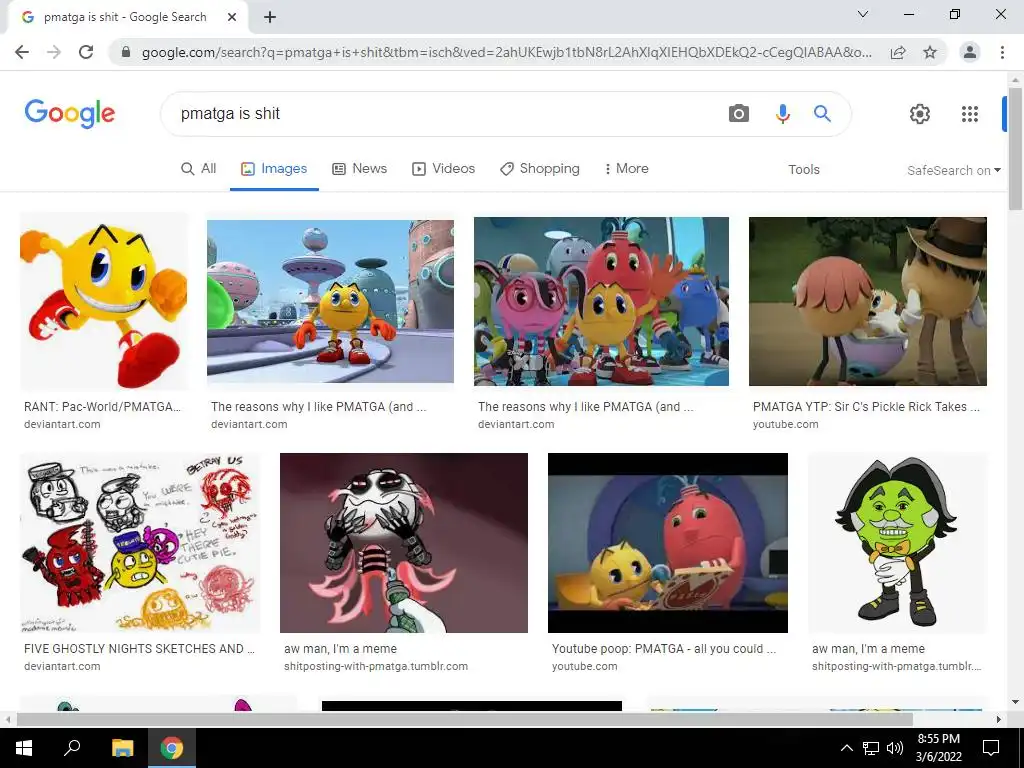Click the shitposting-with-pmatga.tumblr.com source under ghost meme
This screenshot has width=1024, height=768.
click(x=376, y=667)
